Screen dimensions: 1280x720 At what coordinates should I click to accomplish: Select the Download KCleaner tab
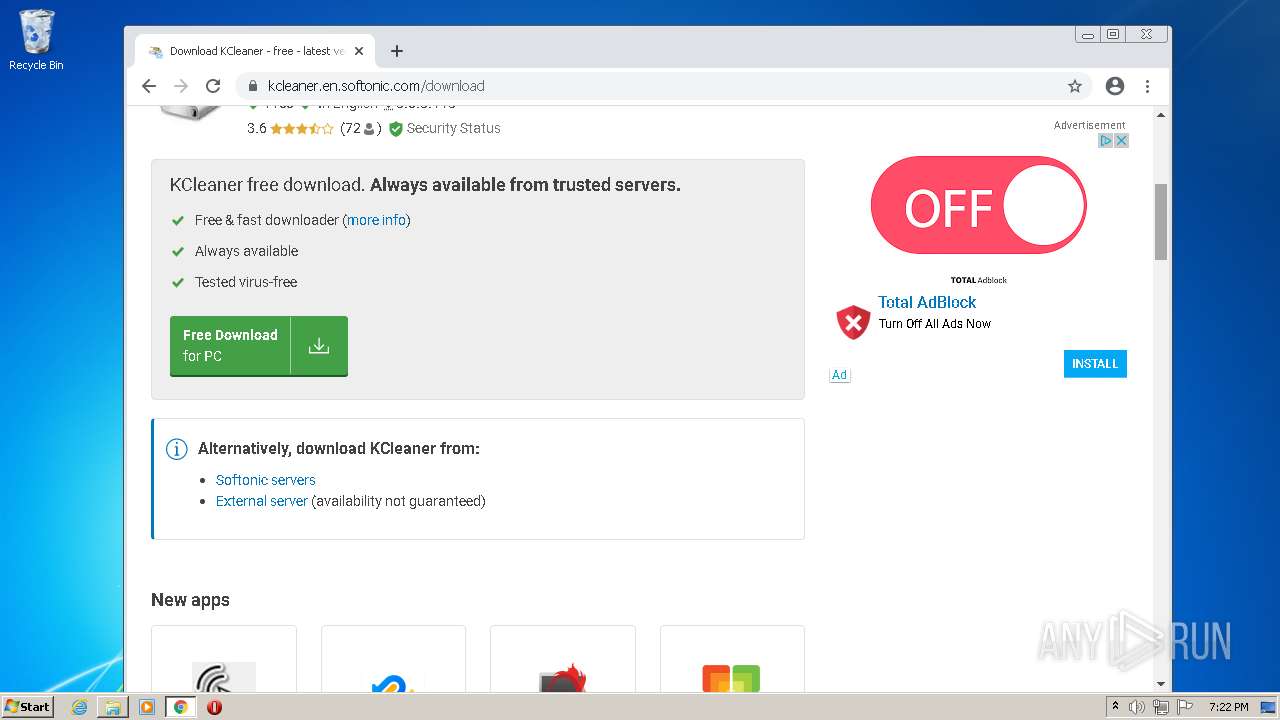[x=256, y=51]
